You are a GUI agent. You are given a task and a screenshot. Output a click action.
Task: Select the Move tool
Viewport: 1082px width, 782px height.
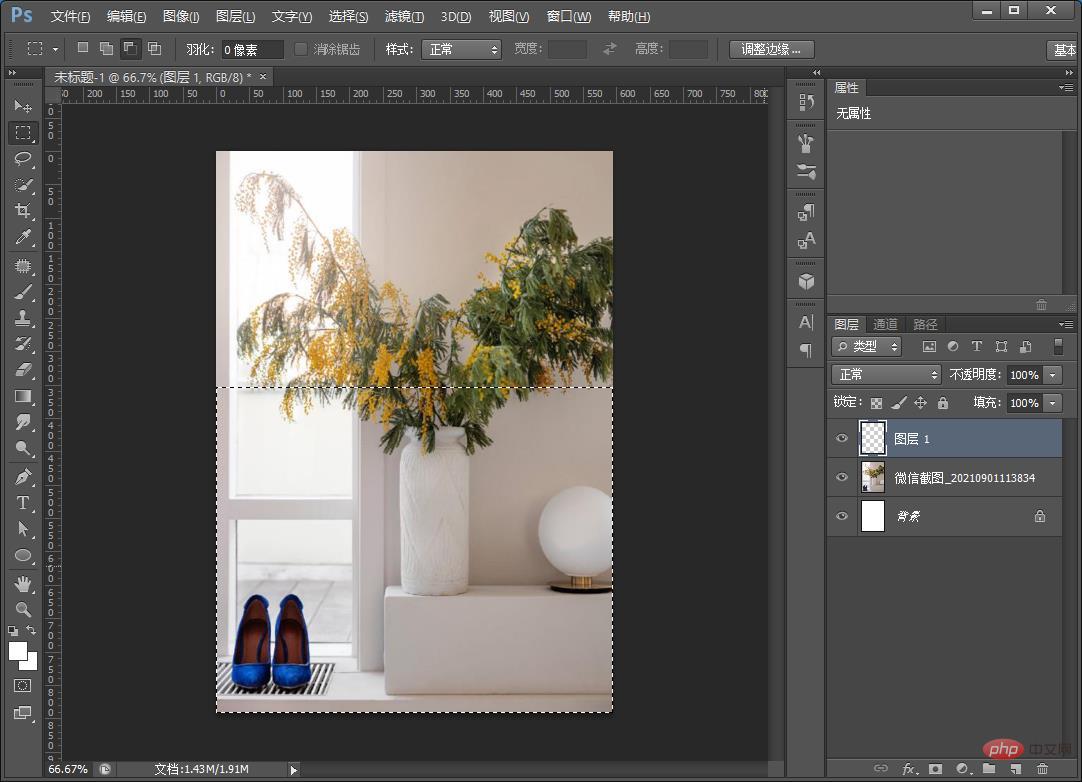(x=23, y=106)
